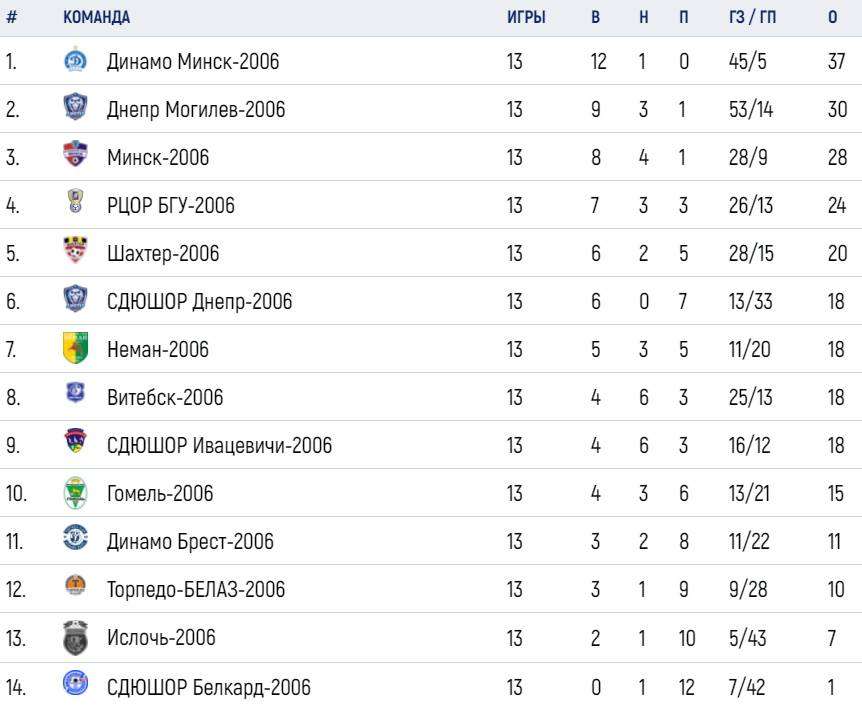The width and height of the screenshot is (862, 705).
Task: Click the Динамо Минск-2006 team logo
Action: [x=75, y=60]
